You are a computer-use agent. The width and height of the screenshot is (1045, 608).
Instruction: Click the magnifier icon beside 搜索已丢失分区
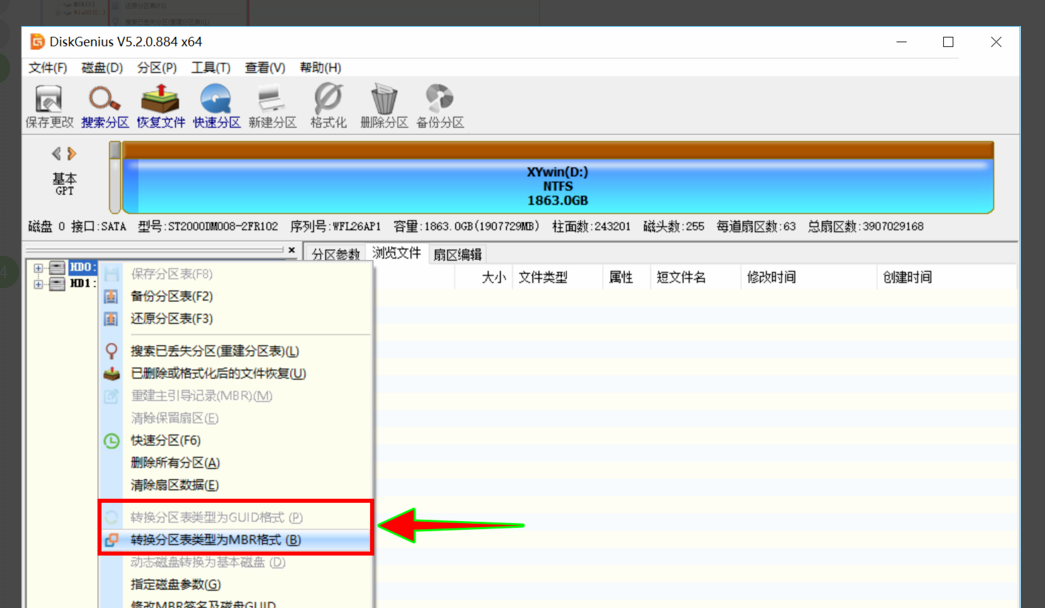111,351
